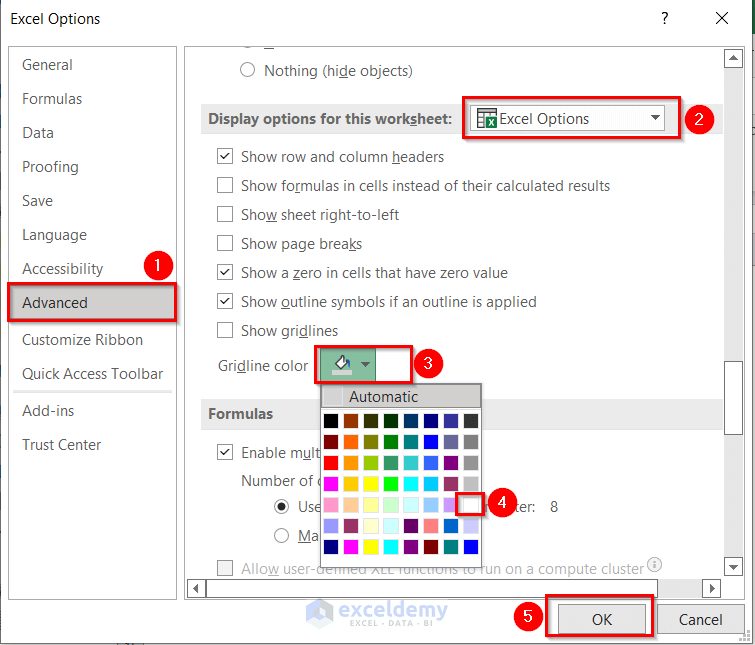Expand the Gridline color dropdown arrow
The width and height of the screenshot is (755, 645).
click(x=365, y=364)
